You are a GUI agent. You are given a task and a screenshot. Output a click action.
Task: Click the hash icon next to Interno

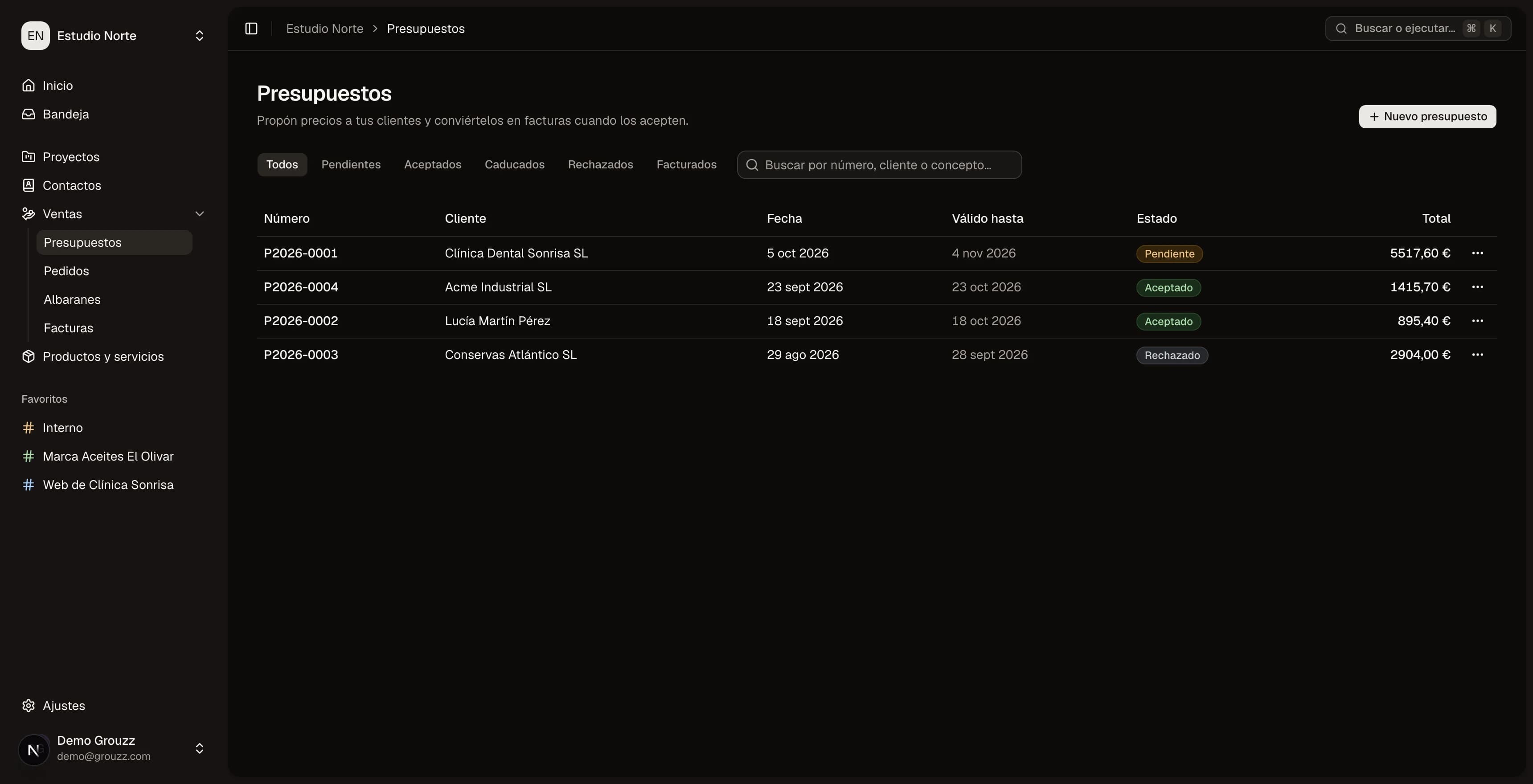pyautogui.click(x=28, y=428)
